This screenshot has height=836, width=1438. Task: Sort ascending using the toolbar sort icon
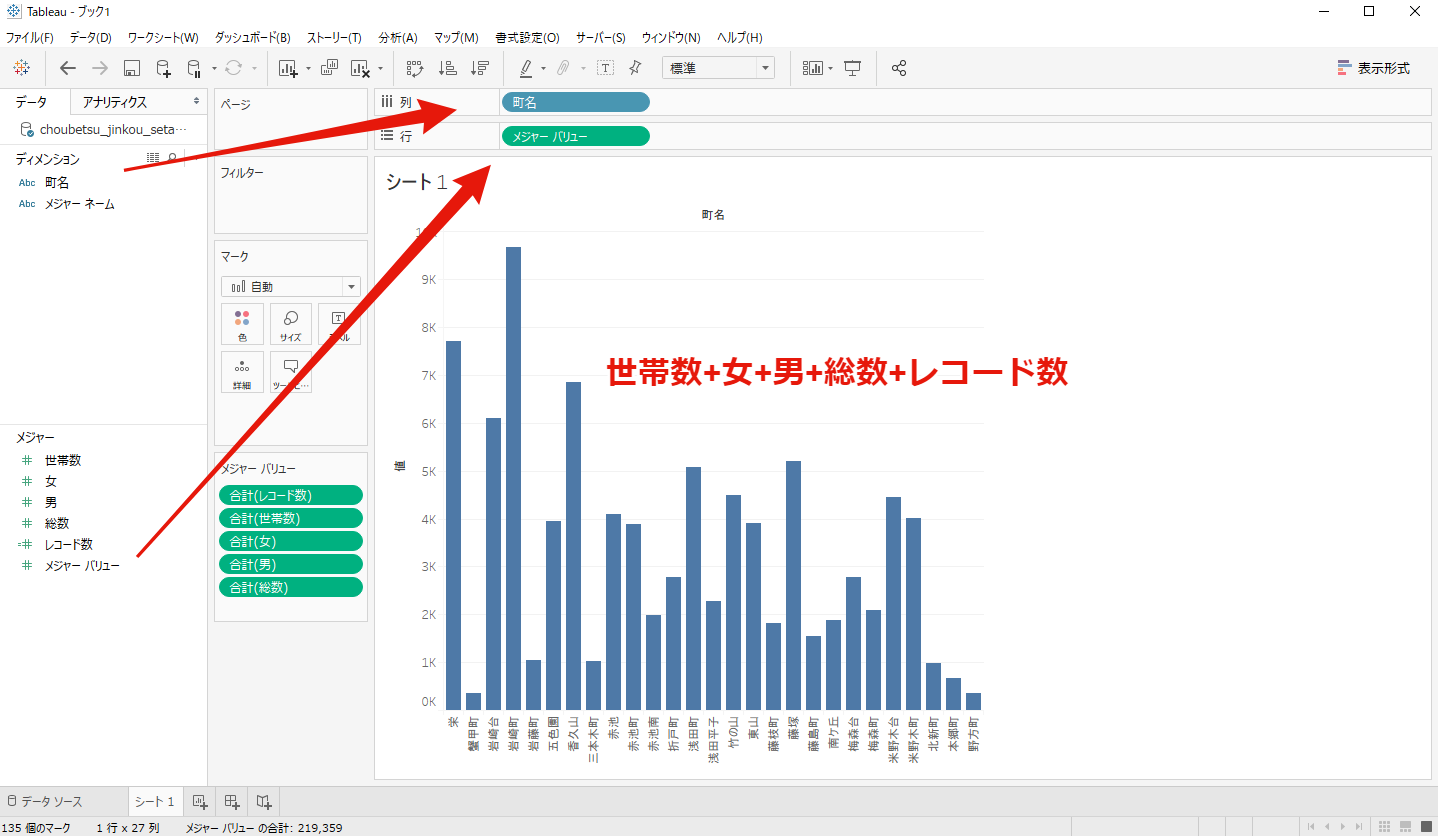point(448,68)
